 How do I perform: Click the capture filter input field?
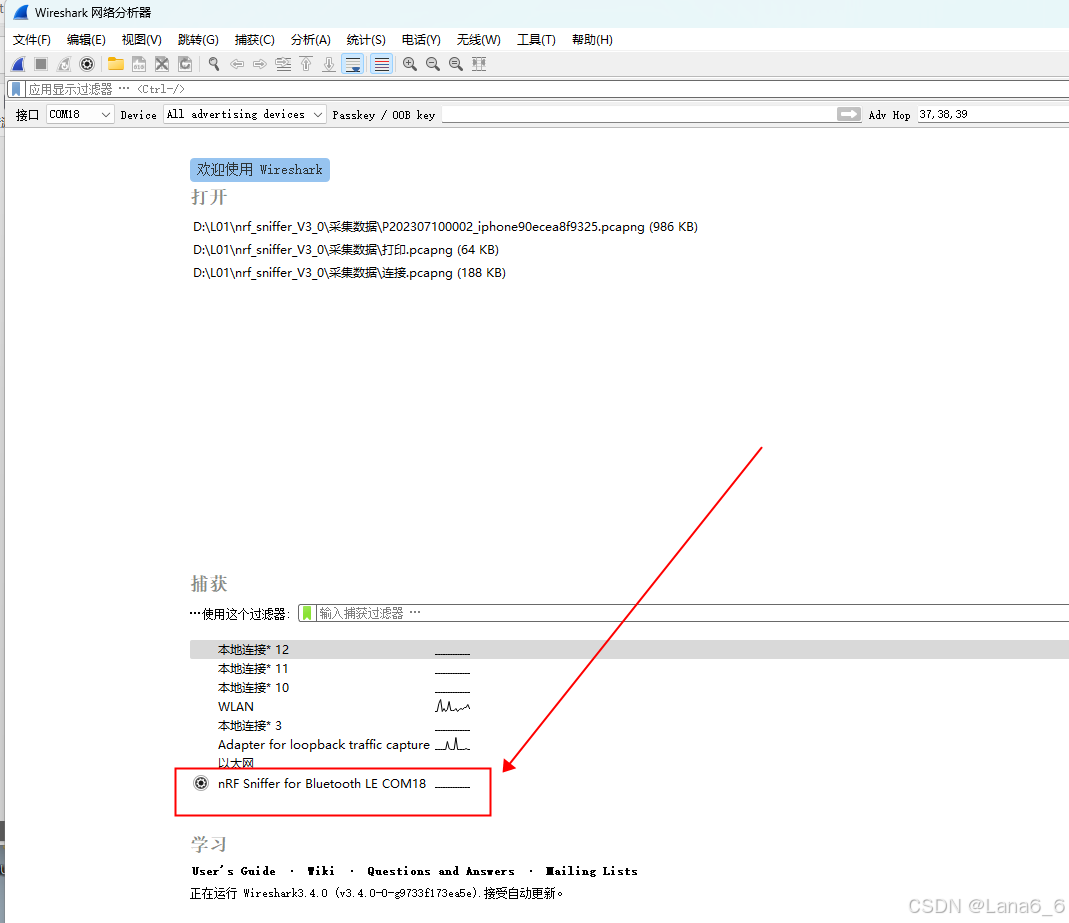[x=692, y=613]
